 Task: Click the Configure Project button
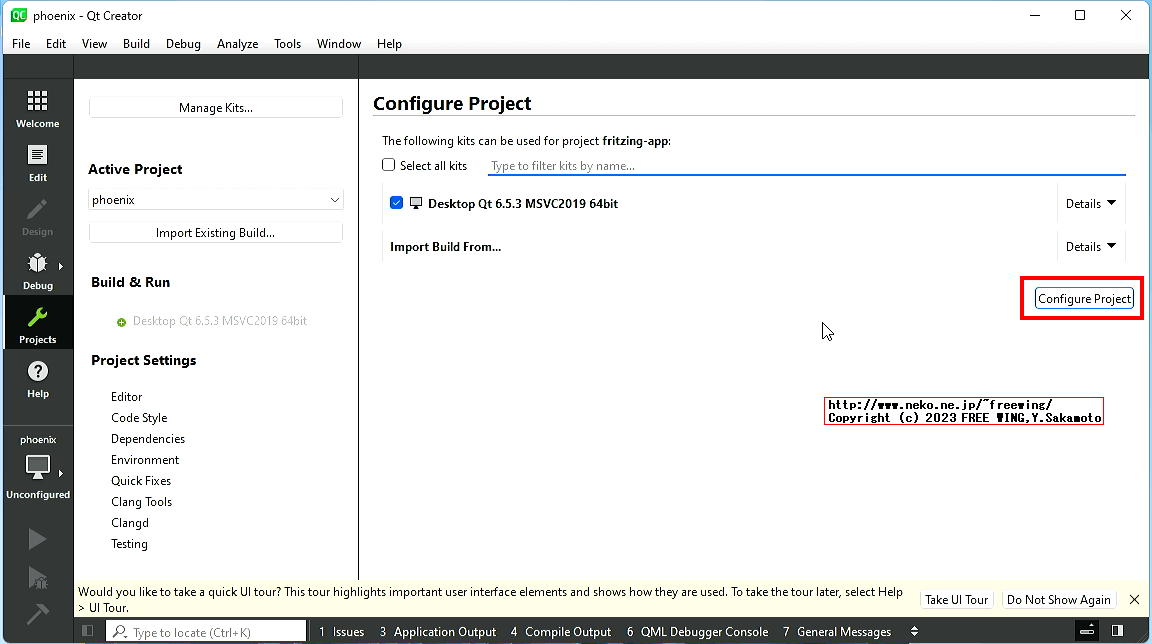[x=1084, y=299]
